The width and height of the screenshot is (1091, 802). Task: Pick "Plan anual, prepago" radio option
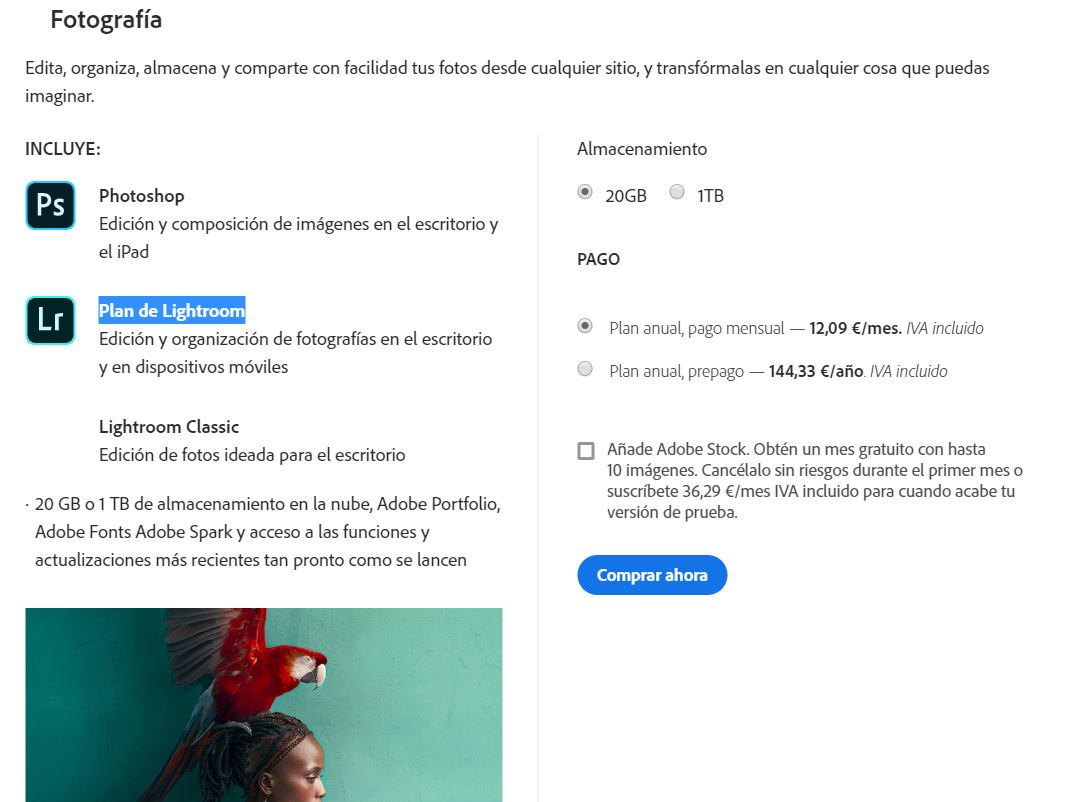pos(585,369)
